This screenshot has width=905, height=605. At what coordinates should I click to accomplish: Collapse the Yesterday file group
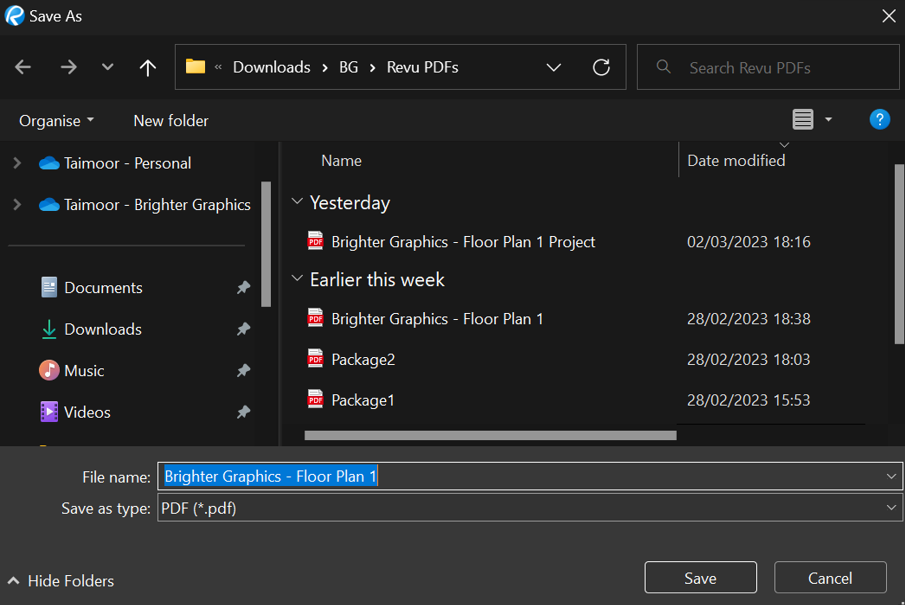pos(297,202)
